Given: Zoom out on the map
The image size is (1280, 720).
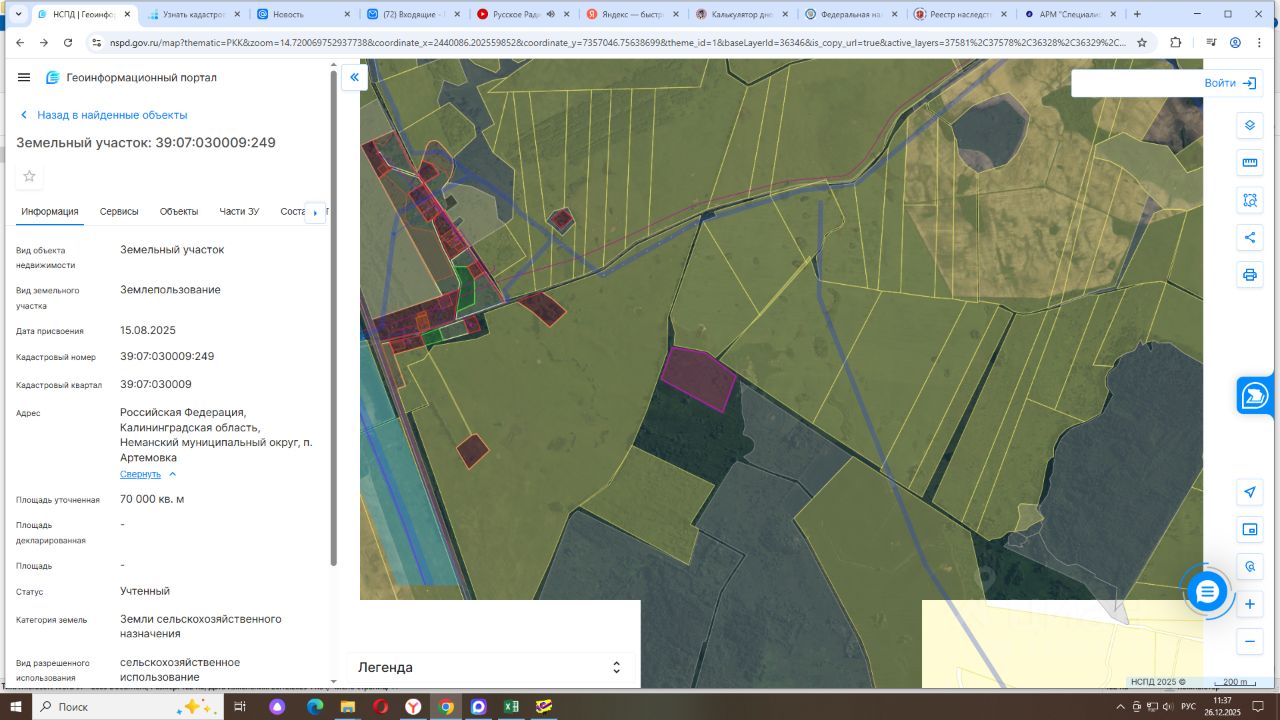Looking at the screenshot, I should click(x=1249, y=642).
